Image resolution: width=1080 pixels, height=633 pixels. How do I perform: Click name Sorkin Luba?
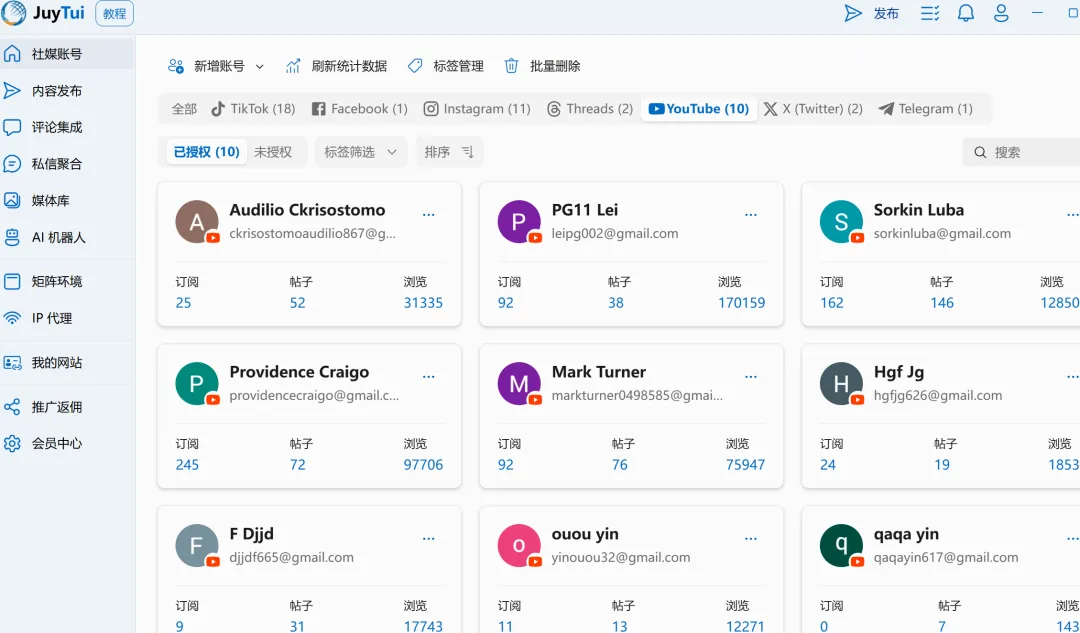(x=918, y=210)
